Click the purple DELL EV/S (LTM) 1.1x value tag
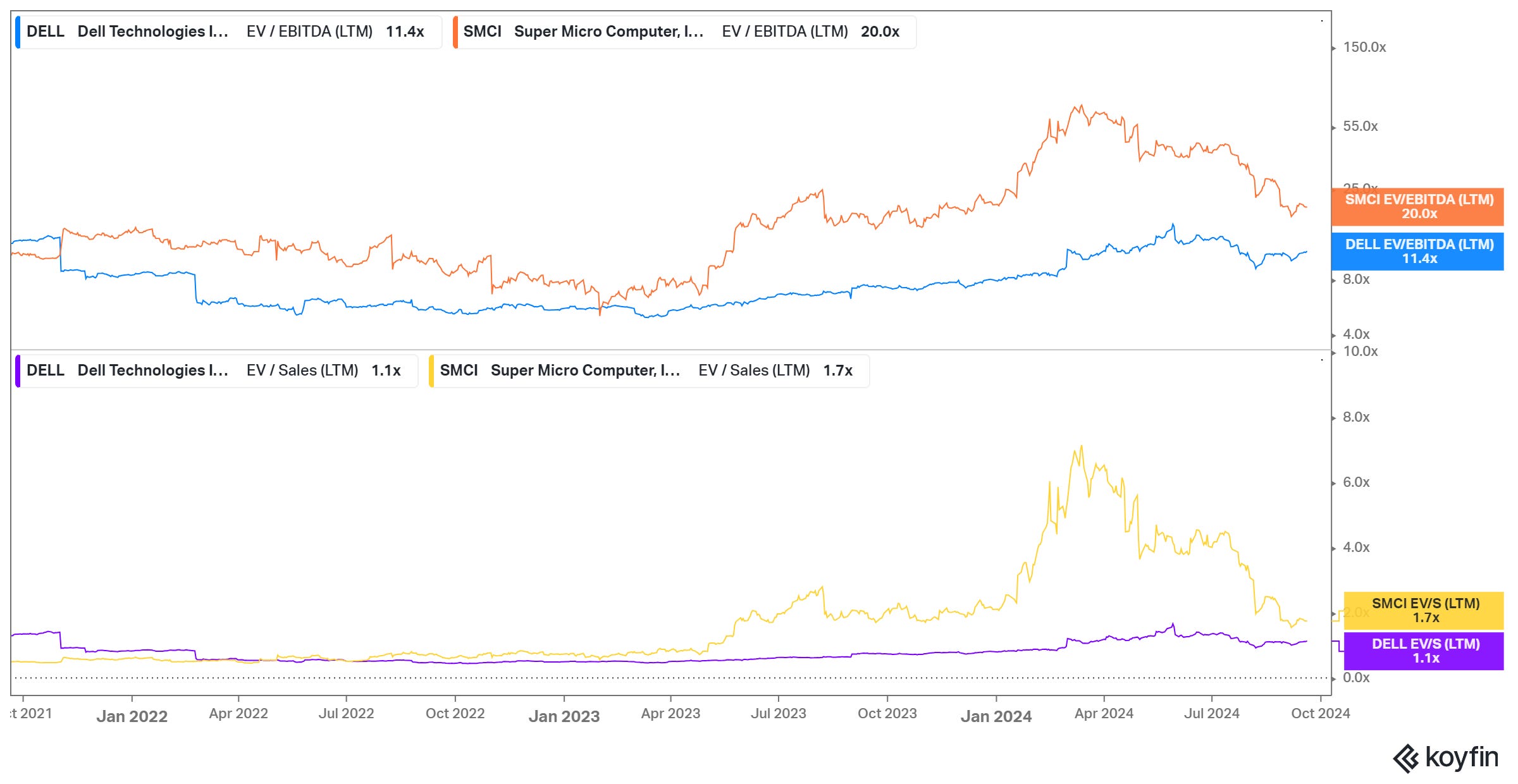The image size is (1518, 784). (1424, 651)
